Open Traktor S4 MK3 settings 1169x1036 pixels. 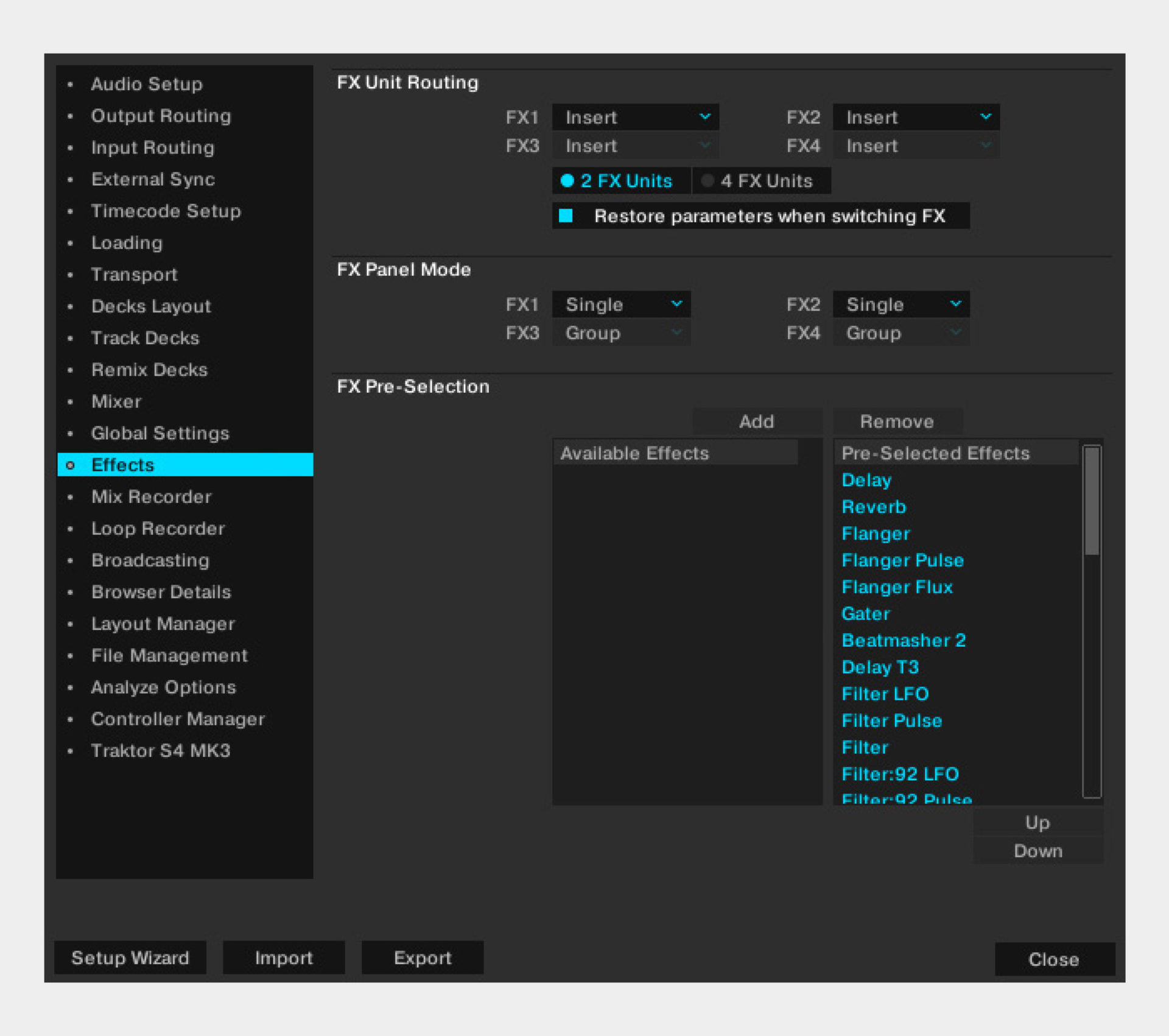161,750
